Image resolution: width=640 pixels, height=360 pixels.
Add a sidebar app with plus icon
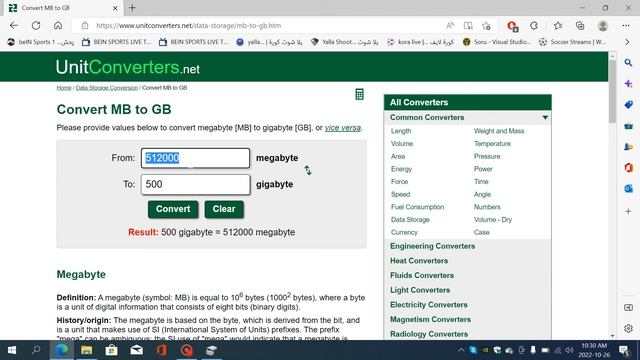coord(628,211)
